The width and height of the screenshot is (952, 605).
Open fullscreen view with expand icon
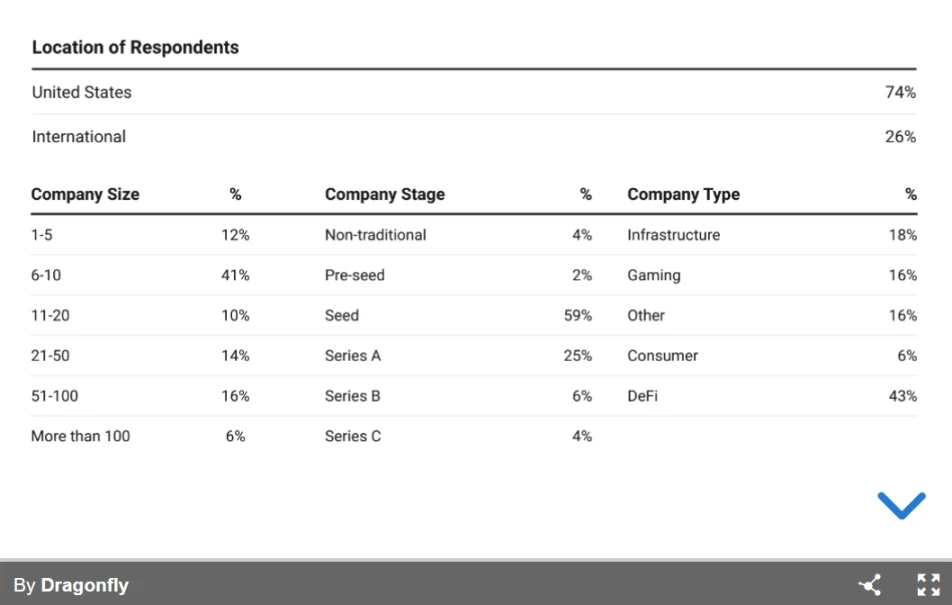pos(928,585)
